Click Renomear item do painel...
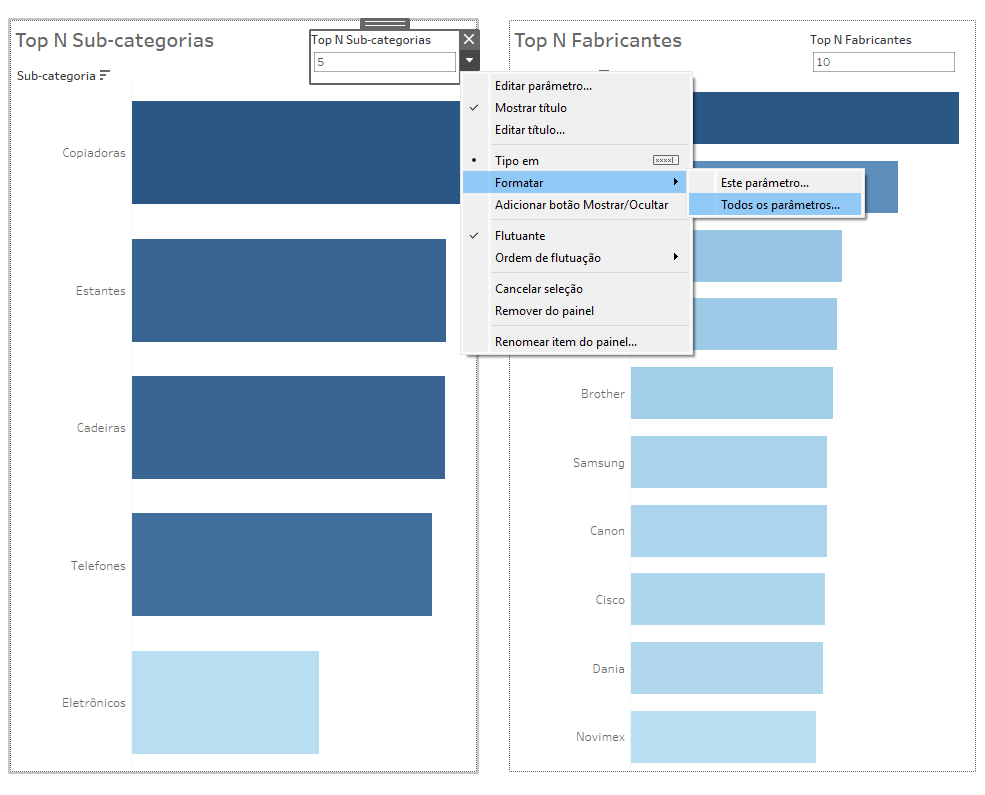985x795 pixels. (565, 342)
